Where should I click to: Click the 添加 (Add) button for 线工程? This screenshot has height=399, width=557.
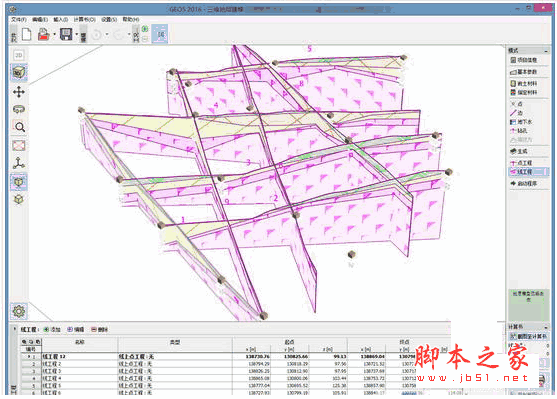pos(52,329)
